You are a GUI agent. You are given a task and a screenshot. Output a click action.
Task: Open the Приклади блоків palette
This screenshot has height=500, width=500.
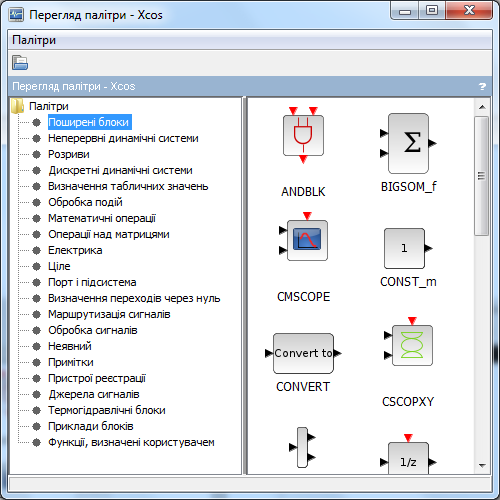[x=91, y=426]
